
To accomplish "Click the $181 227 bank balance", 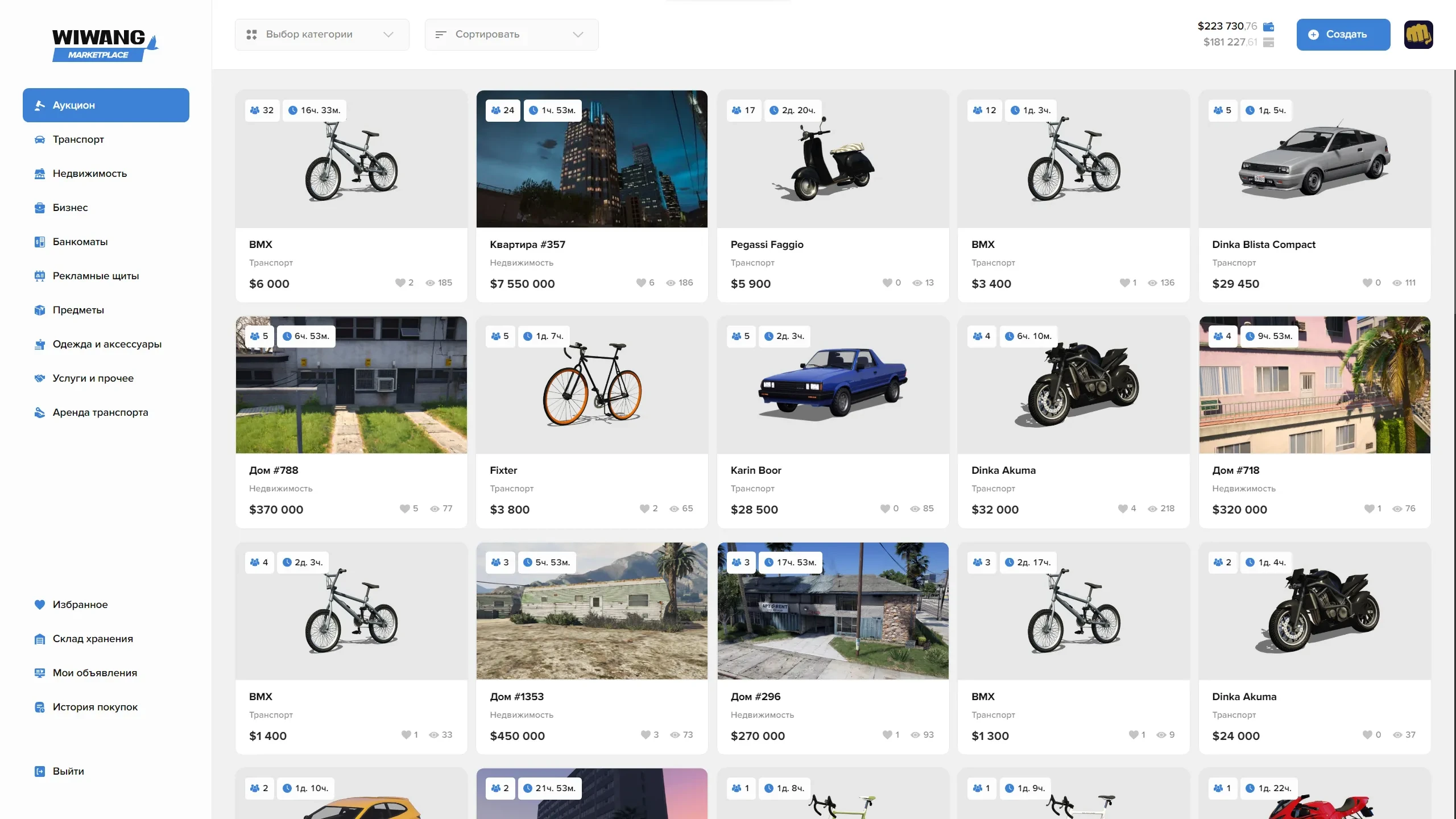I will tap(1230, 42).
